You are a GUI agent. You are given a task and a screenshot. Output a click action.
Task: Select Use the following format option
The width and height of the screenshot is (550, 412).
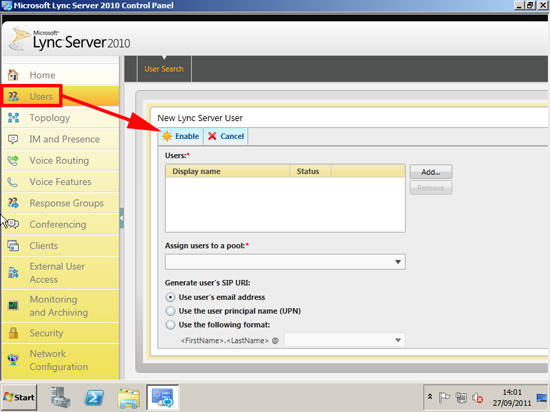tap(170, 325)
